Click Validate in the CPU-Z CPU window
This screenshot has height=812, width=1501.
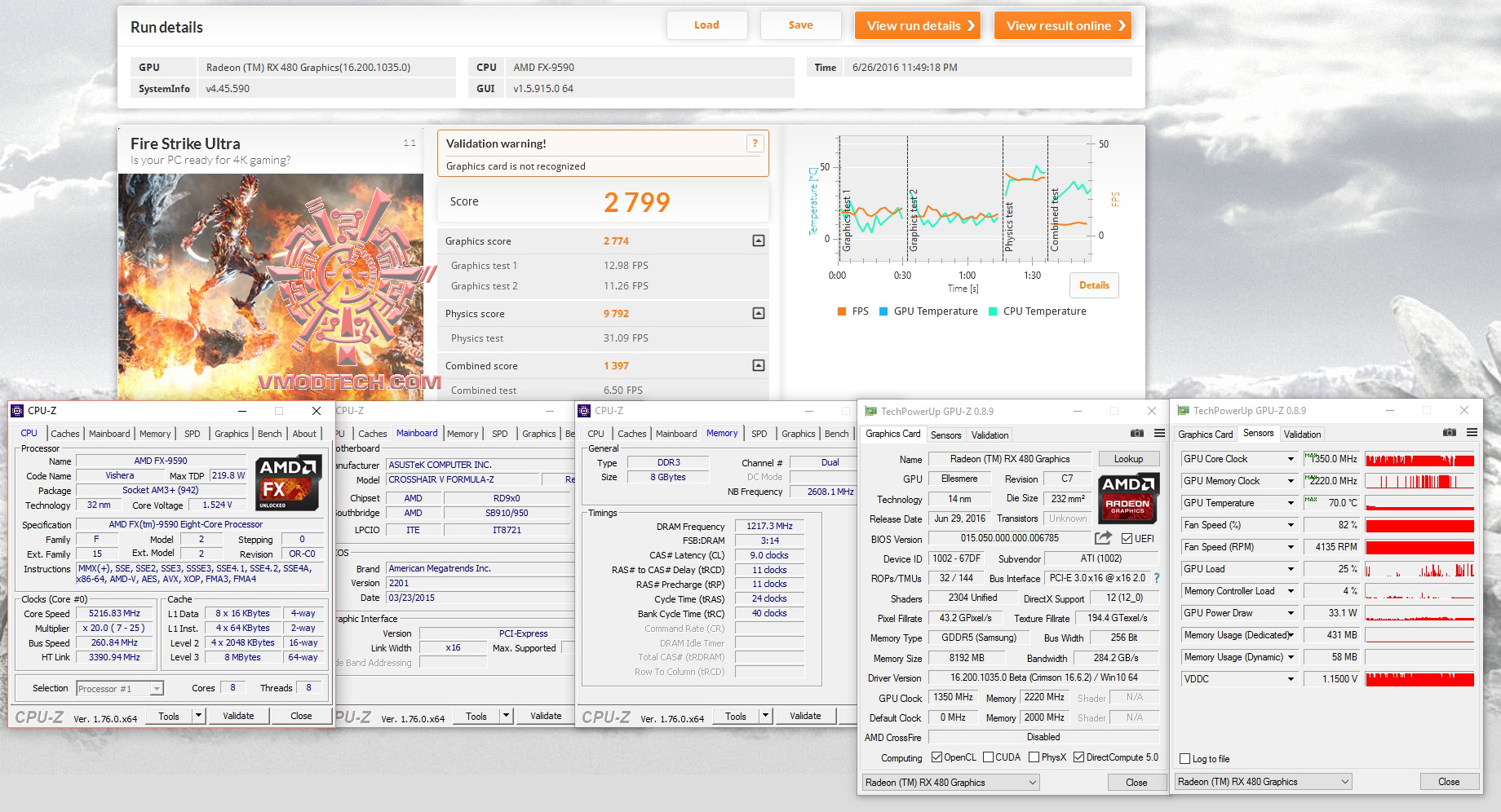[x=238, y=716]
